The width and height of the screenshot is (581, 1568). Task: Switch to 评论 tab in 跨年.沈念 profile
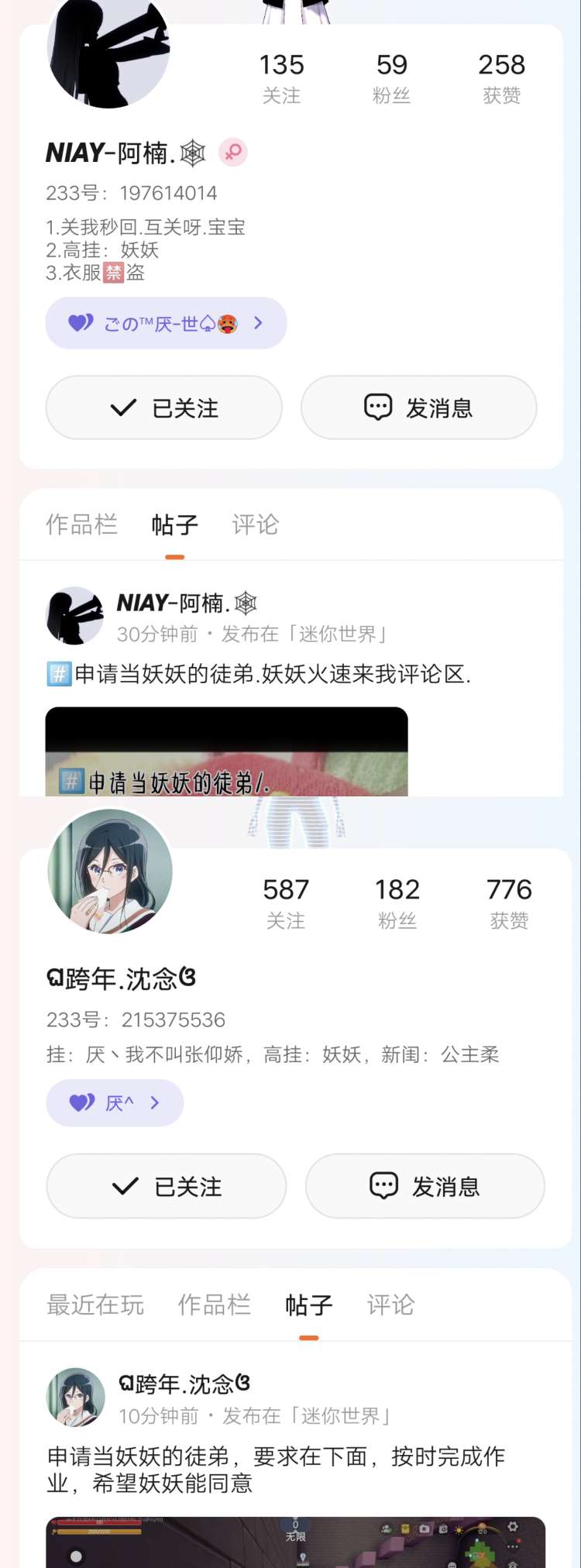coord(390,1305)
